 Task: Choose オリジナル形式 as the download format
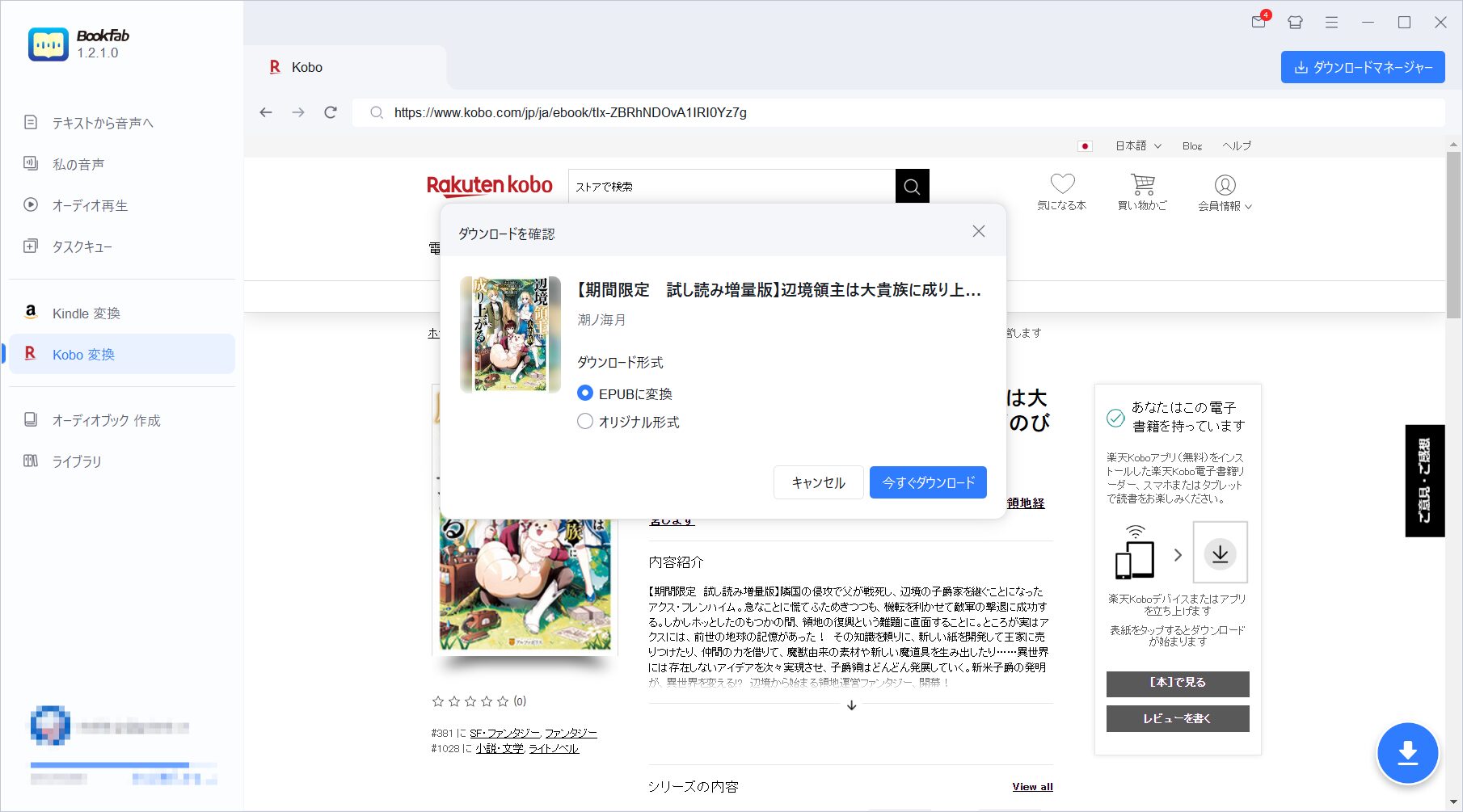[x=585, y=421]
